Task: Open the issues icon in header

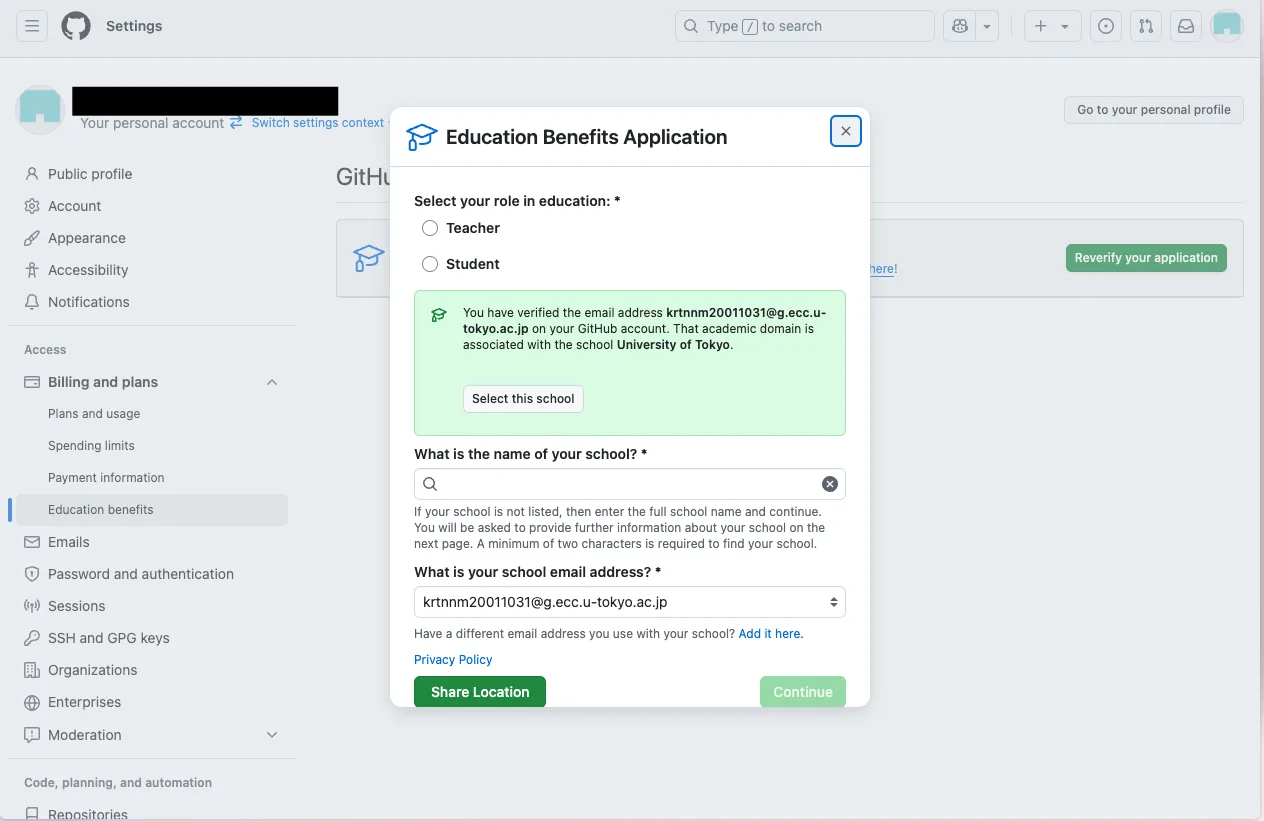Action: [x=1105, y=26]
